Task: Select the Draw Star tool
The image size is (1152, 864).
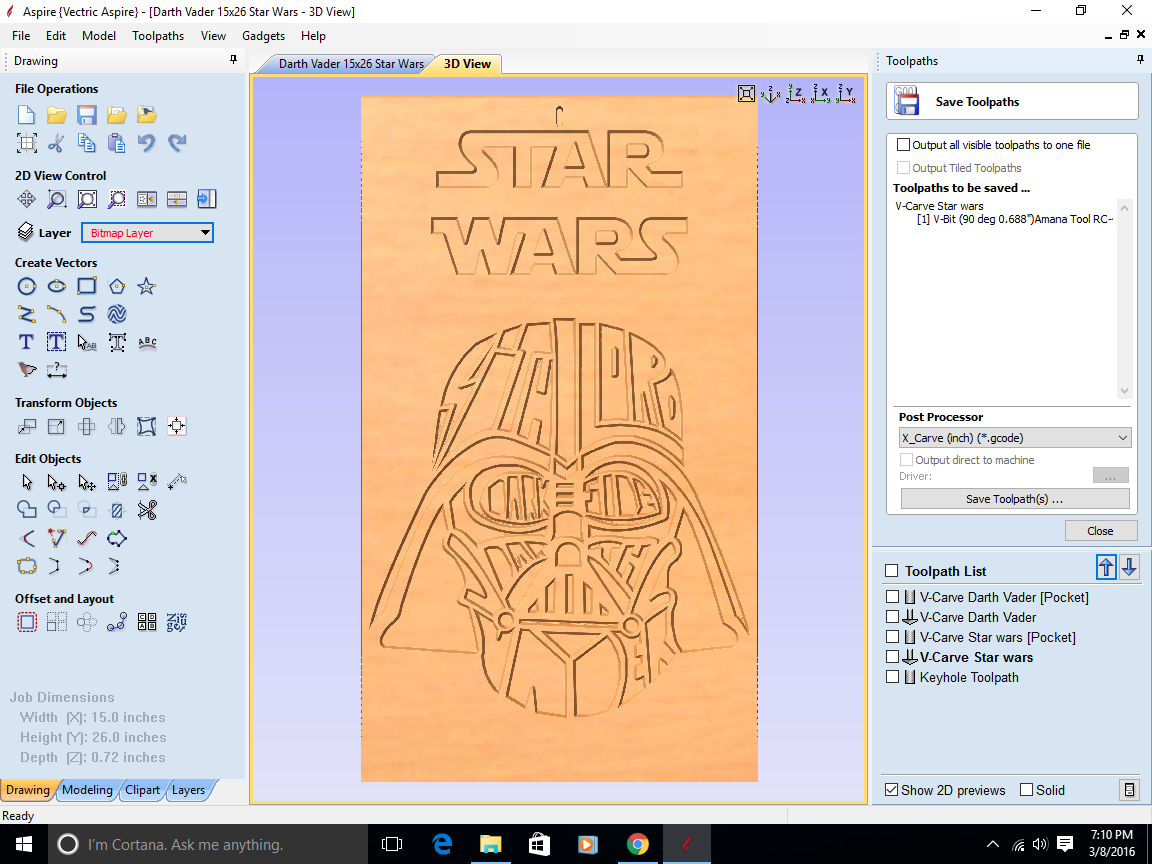Action: (146, 285)
